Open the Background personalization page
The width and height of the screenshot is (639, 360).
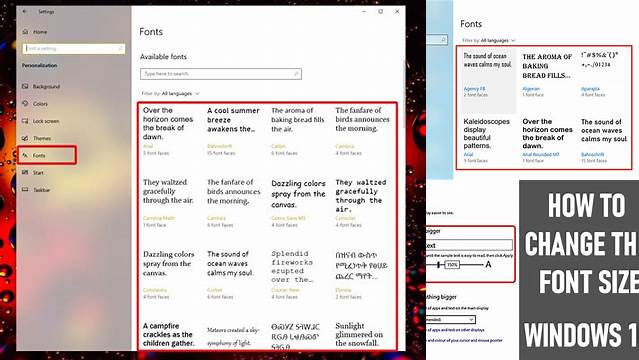[x=47, y=86]
